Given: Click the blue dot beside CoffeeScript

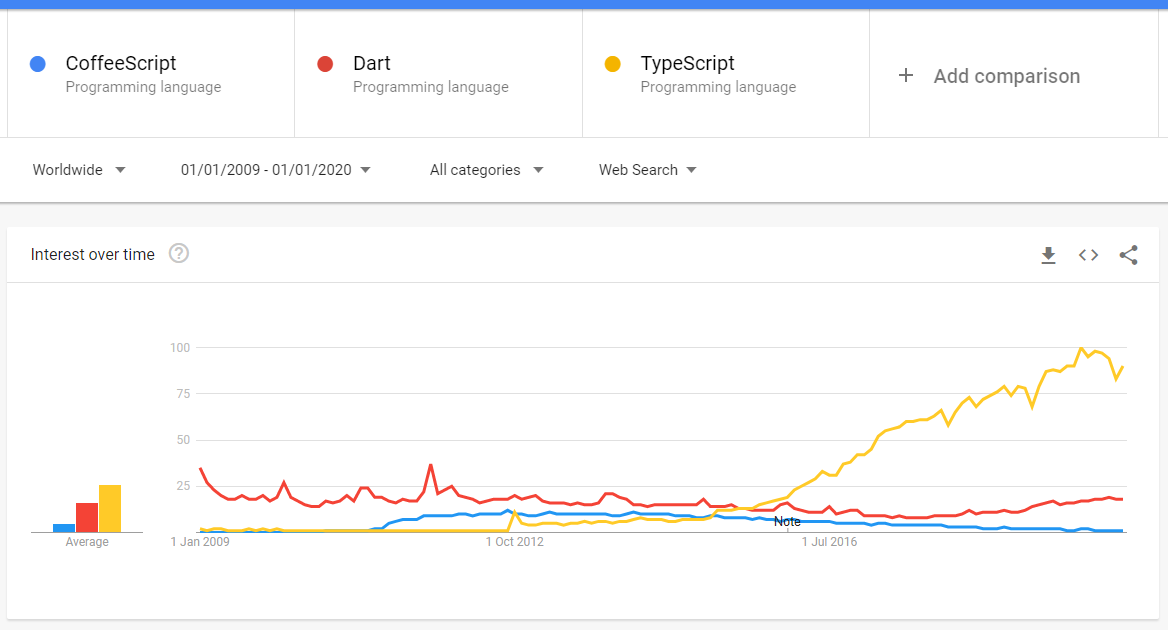Looking at the screenshot, I should pos(37,63).
